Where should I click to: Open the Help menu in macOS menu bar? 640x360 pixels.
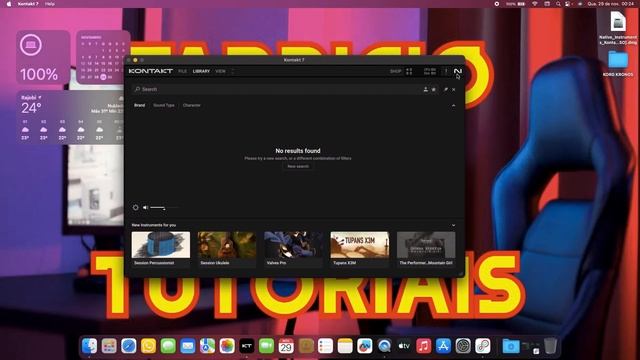tap(50, 4)
